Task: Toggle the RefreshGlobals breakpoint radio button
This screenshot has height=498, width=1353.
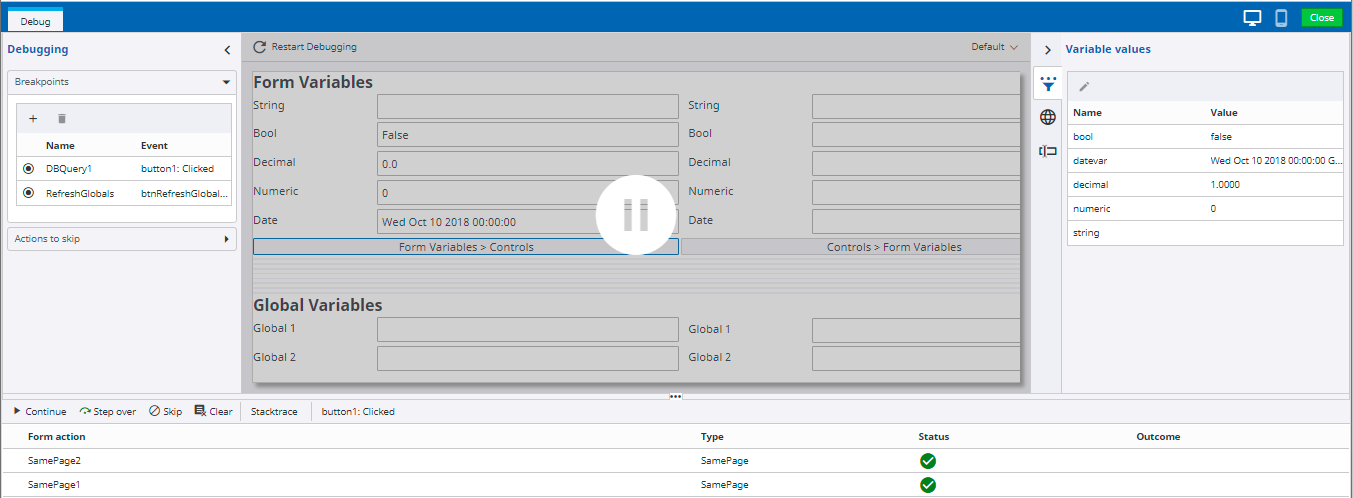Action: (x=28, y=193)
